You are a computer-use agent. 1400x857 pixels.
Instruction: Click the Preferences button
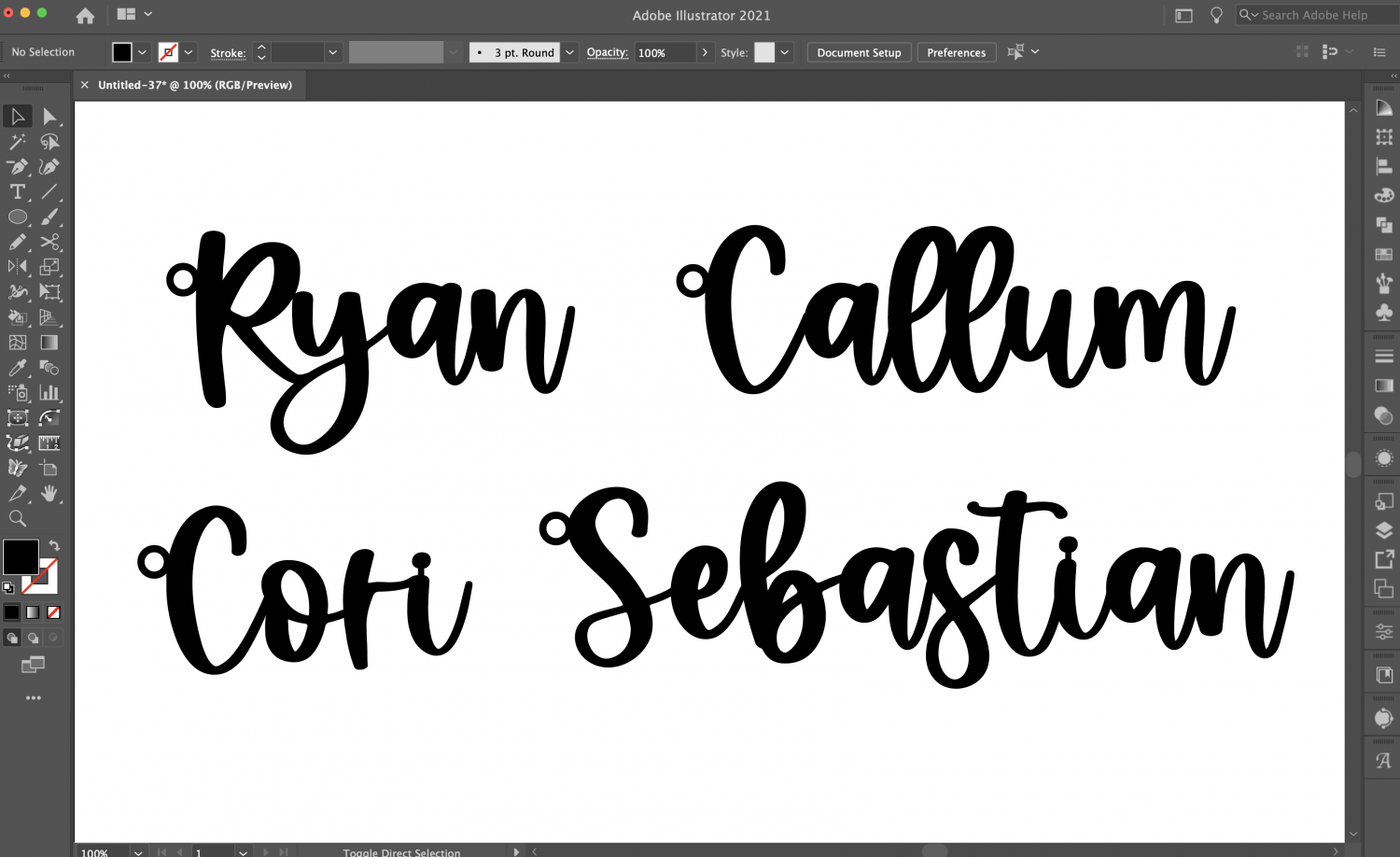coord(956,52)
